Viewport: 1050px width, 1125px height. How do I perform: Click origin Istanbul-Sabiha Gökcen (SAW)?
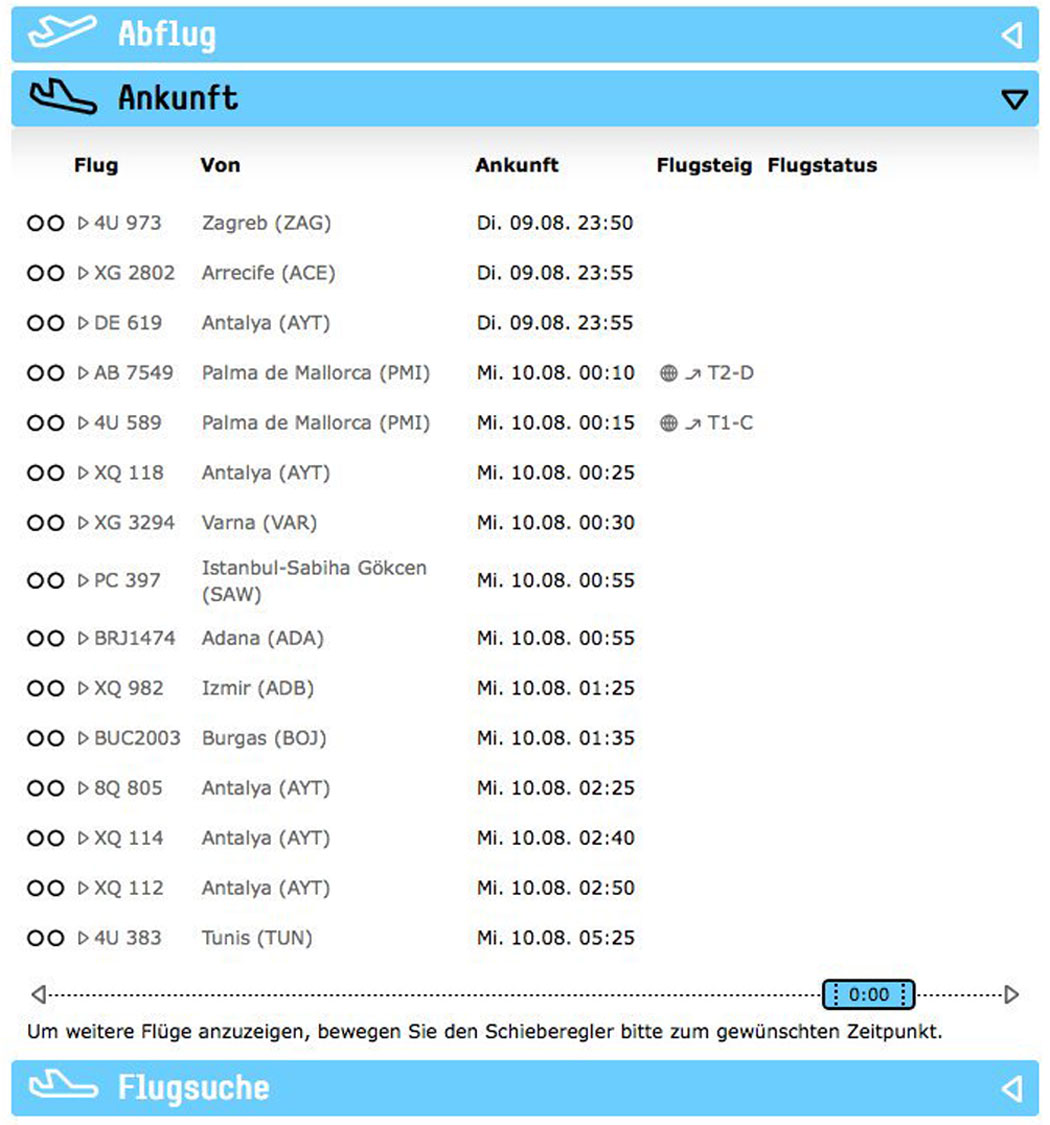coord(314,581)
